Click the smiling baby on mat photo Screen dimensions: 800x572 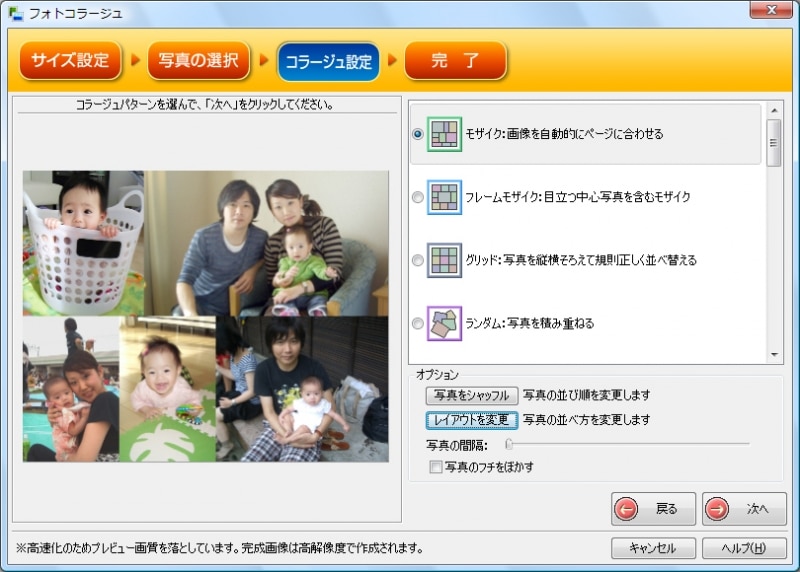pyautogui.click(x=168, y=389)
